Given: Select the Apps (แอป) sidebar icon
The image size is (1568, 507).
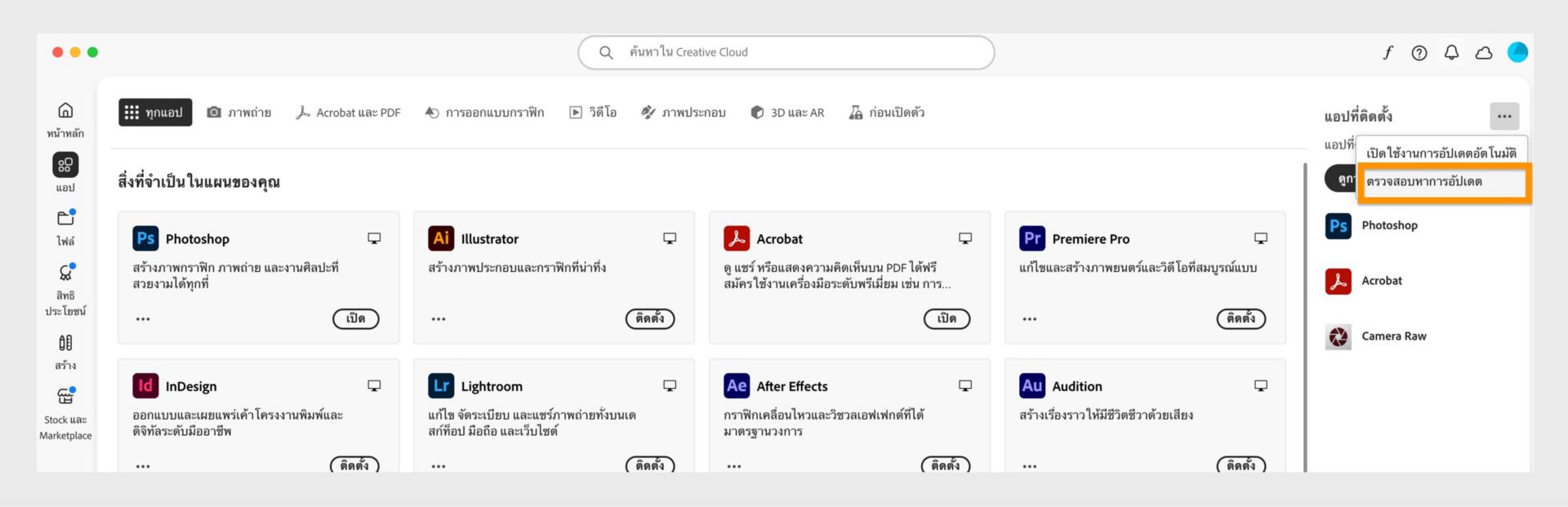Looking at the screenshot, I should click(x=65, y=165).
